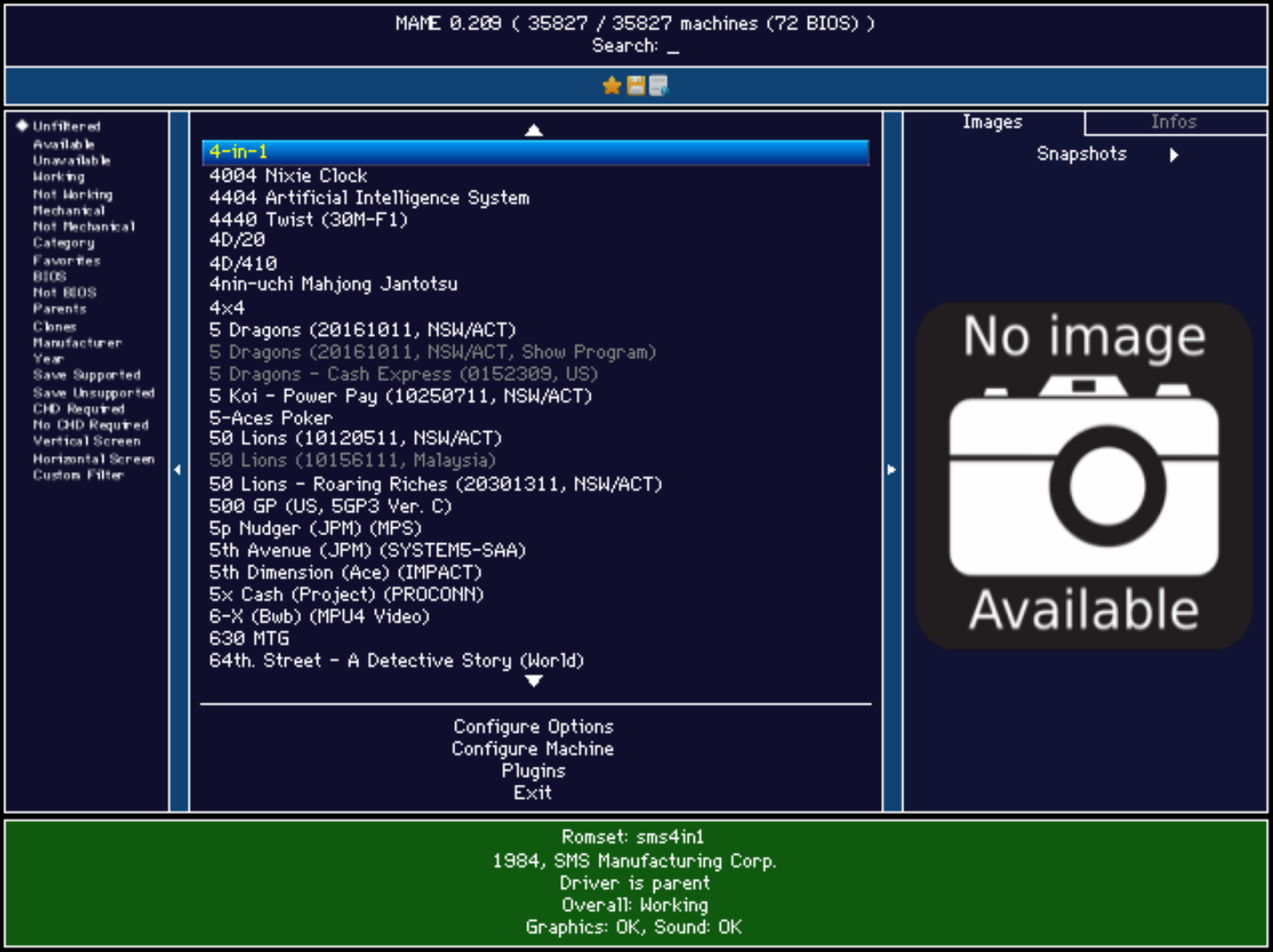Select 5 Koi - Power Pay entry
The image size is (1273, 952).
[400, 395]
